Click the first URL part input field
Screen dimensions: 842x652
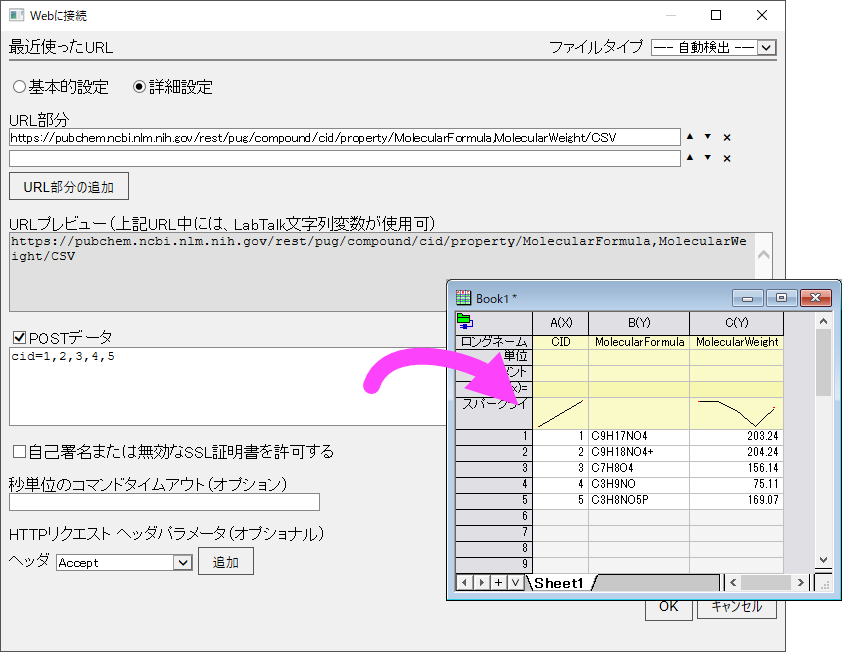coord(345,137)
